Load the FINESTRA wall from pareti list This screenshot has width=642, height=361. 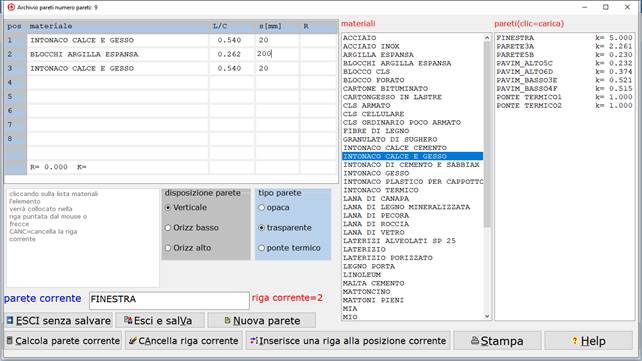[564, 38]
